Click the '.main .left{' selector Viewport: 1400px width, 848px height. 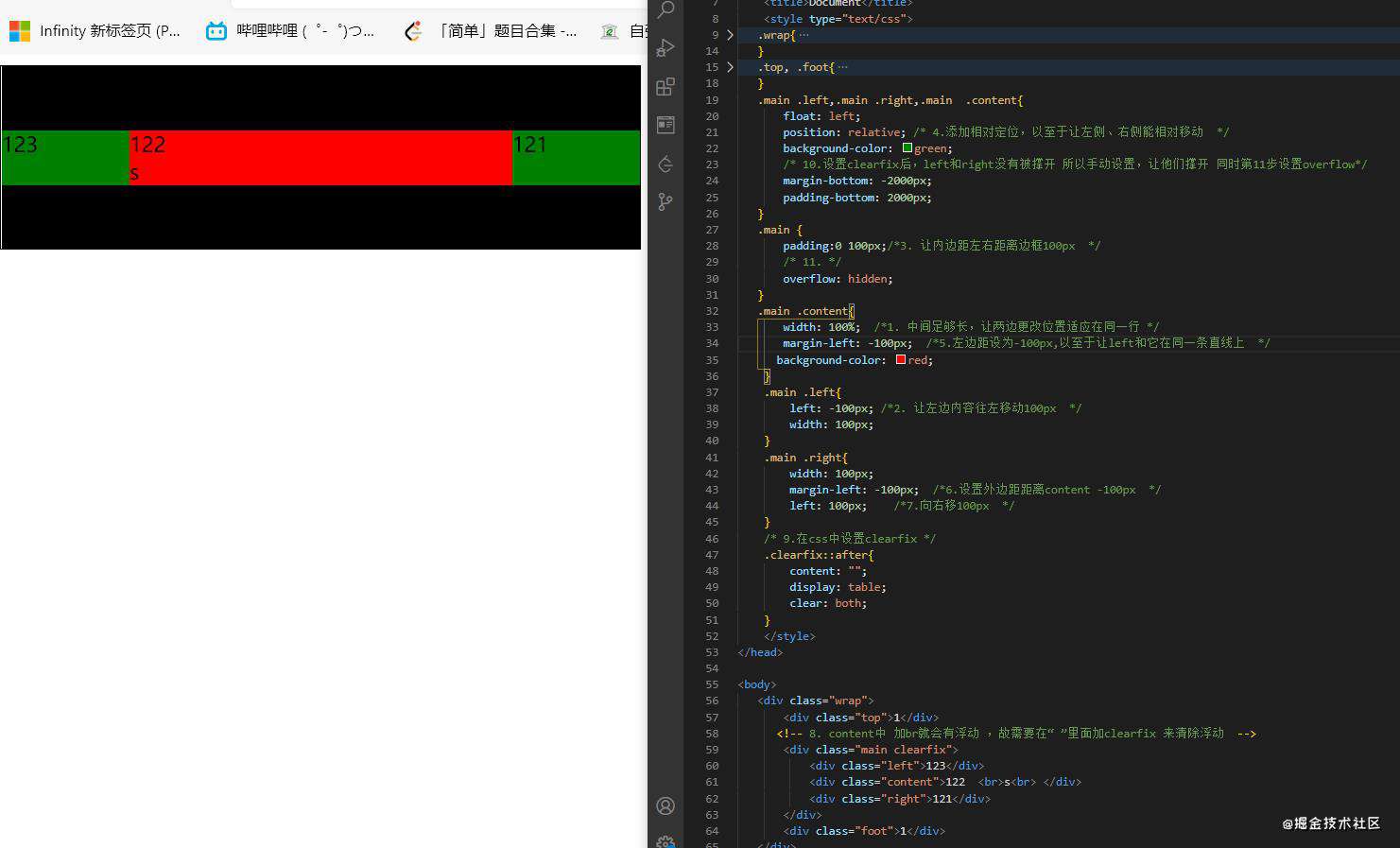803,392
